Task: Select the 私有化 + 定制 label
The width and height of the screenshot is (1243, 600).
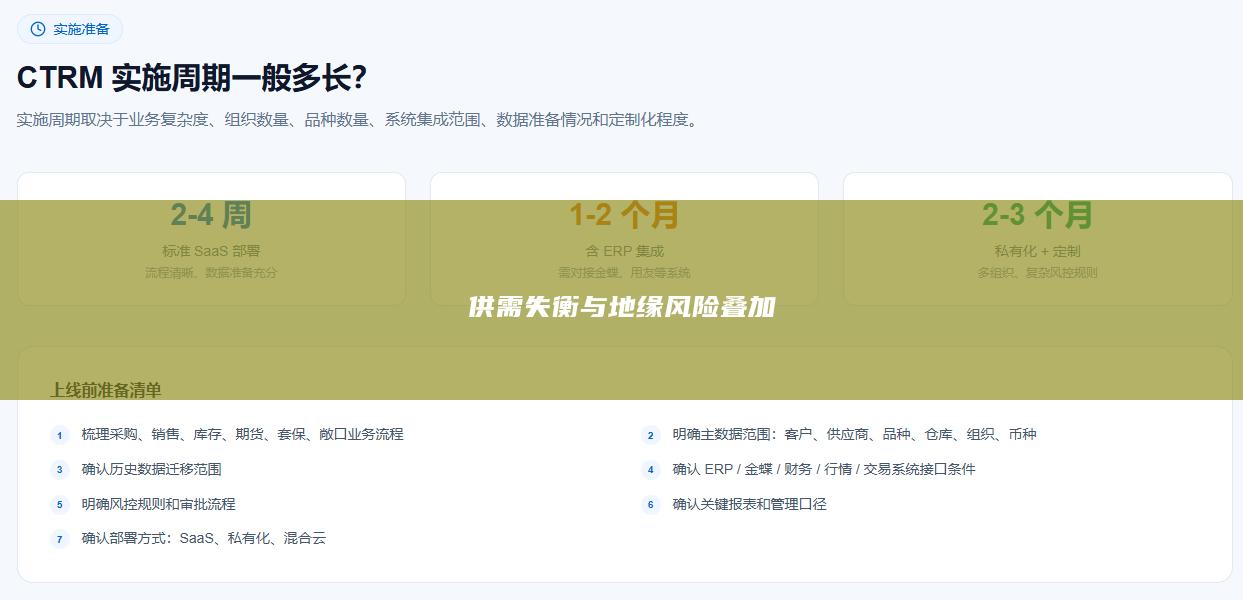Action: click(x=1037, y=251)
